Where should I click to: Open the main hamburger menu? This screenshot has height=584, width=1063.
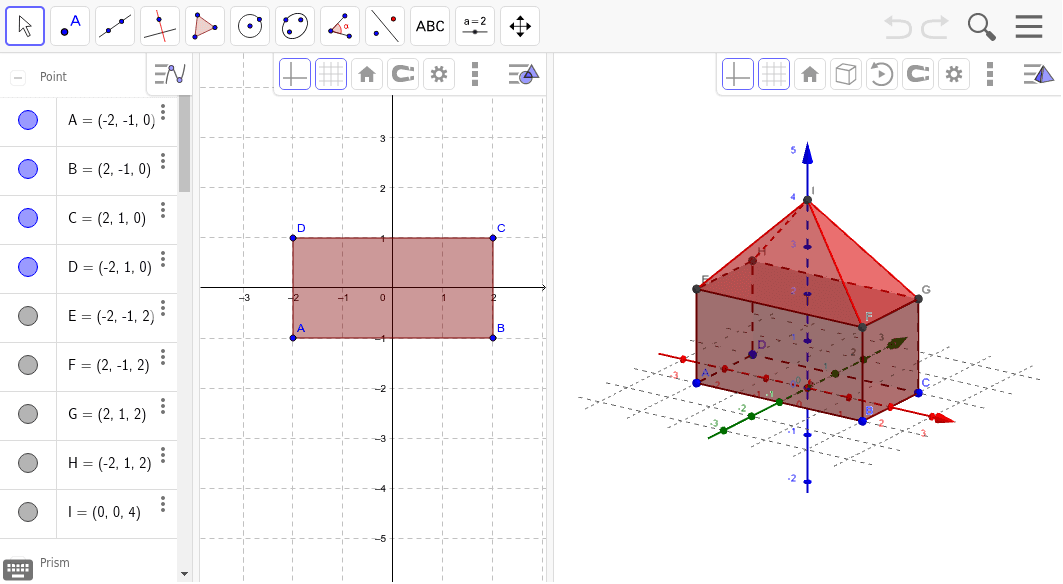pyautogui.click(x=1028, y=26)
